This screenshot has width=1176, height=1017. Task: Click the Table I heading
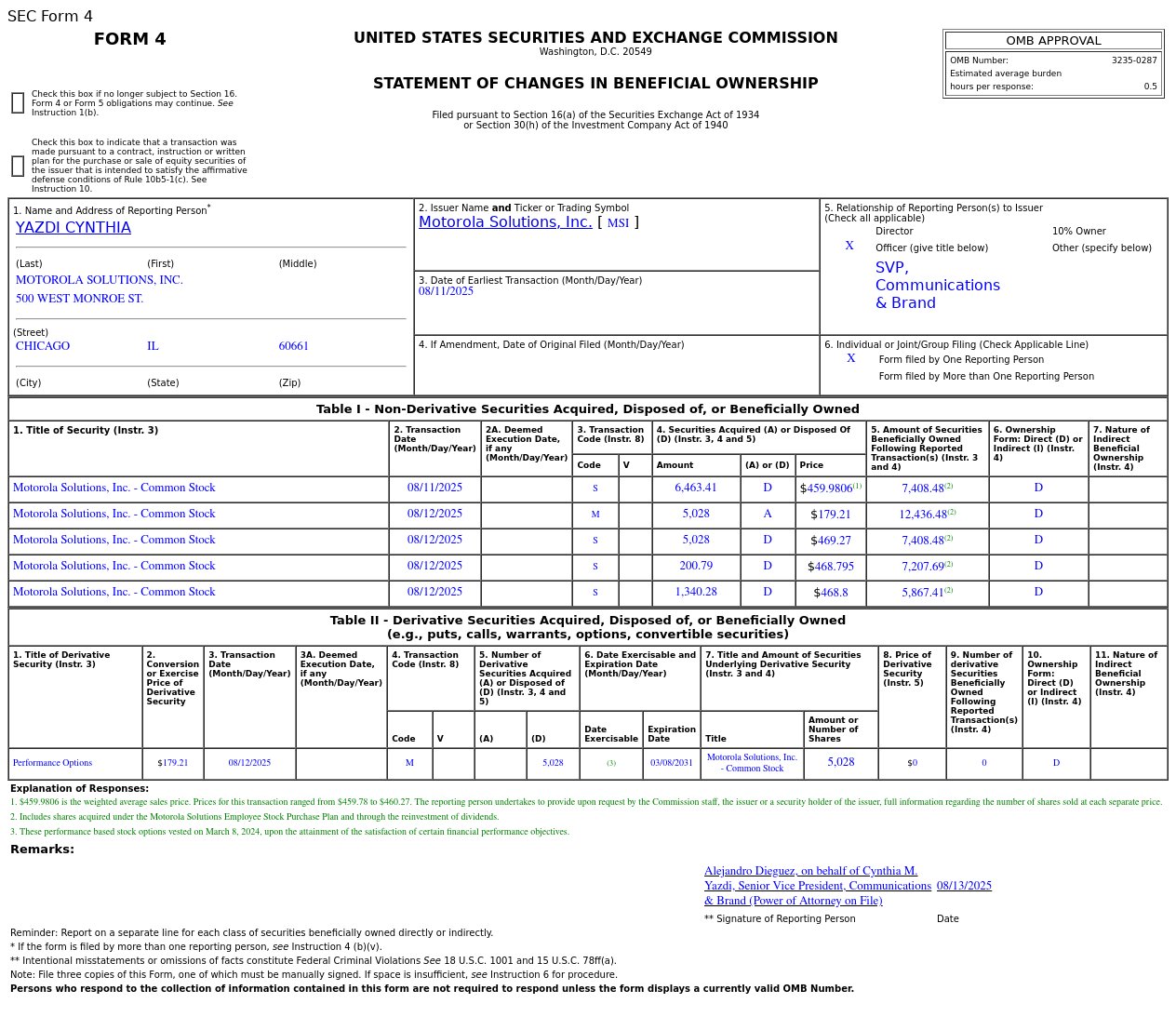click(x=588, y=409)
